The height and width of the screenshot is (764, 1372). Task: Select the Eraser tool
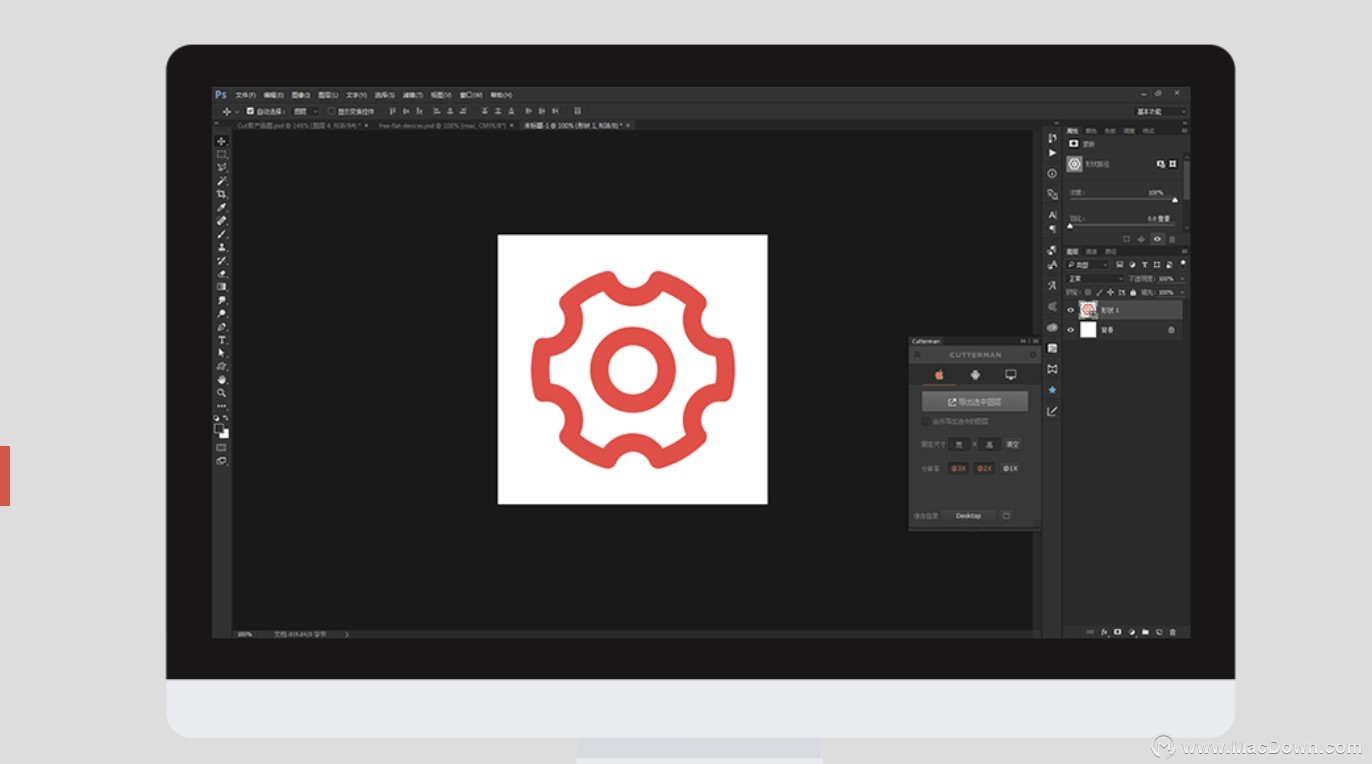[x=221, y=274]
